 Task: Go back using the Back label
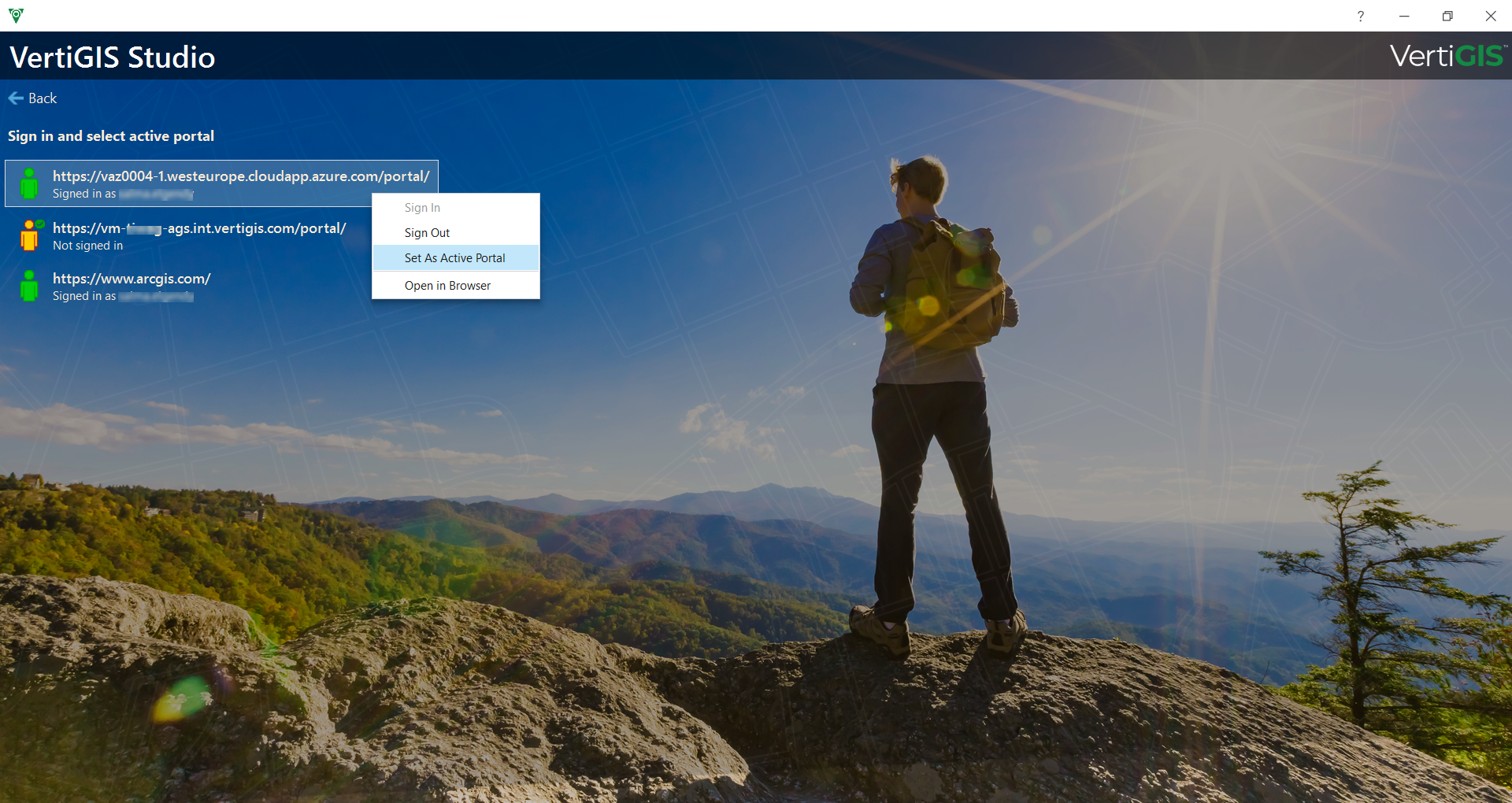43,98
